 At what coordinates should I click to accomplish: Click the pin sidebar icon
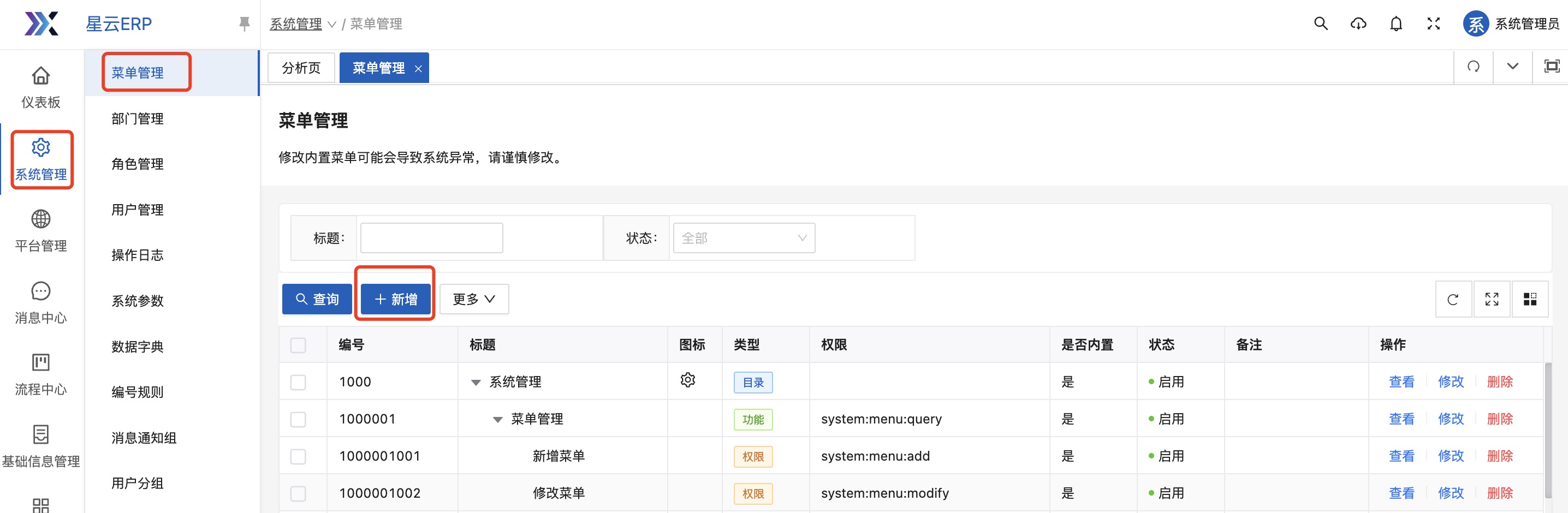244,23
